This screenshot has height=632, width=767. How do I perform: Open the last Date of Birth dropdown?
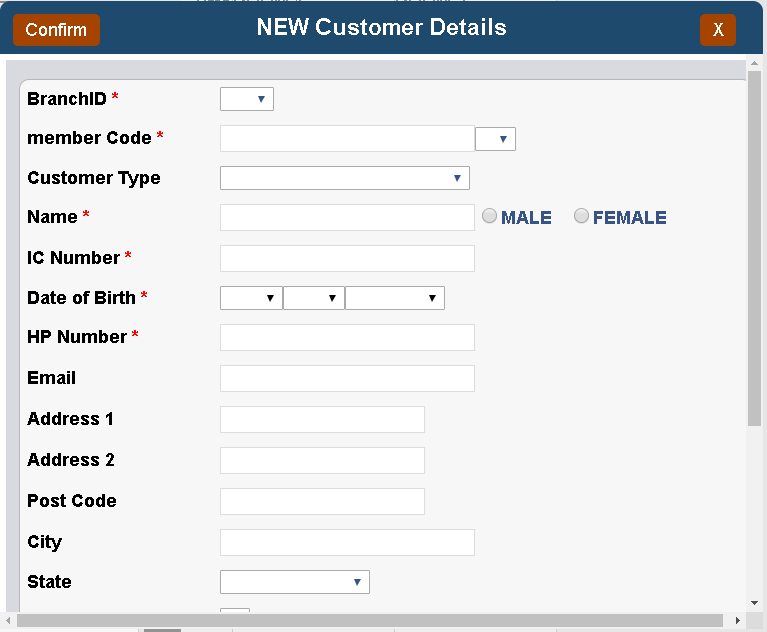tap(395, 298)
